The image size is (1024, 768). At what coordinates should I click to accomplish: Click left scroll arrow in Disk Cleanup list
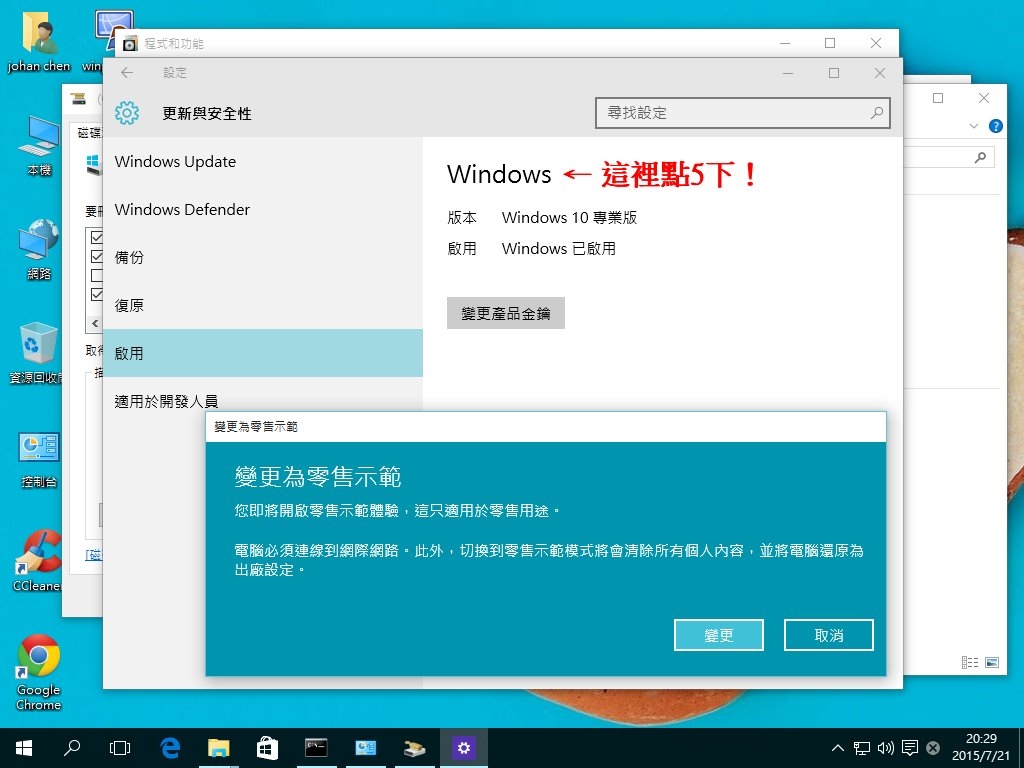tap(95, 323)
